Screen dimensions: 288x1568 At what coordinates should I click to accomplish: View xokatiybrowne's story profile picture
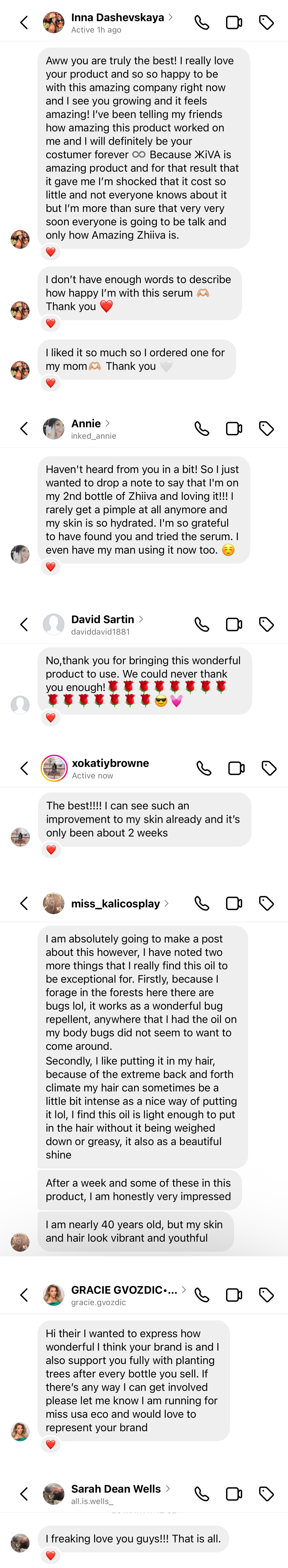pyautogui.click(x=54, y=768)
